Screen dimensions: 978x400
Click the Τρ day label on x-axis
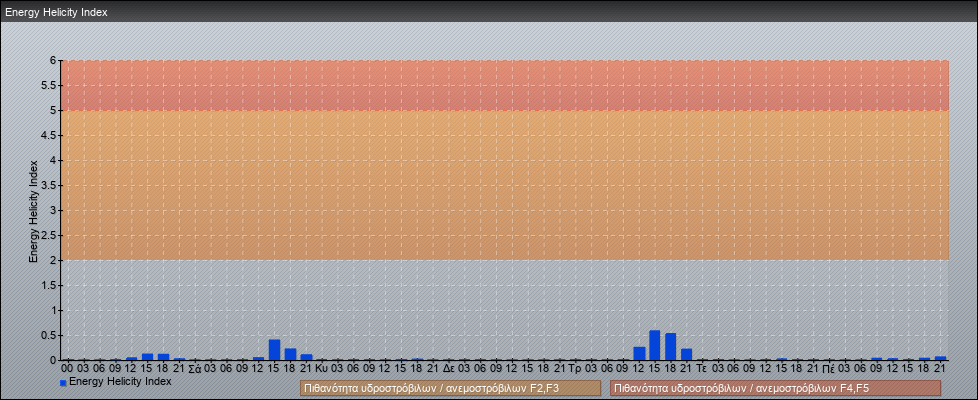tap(575, 368)
